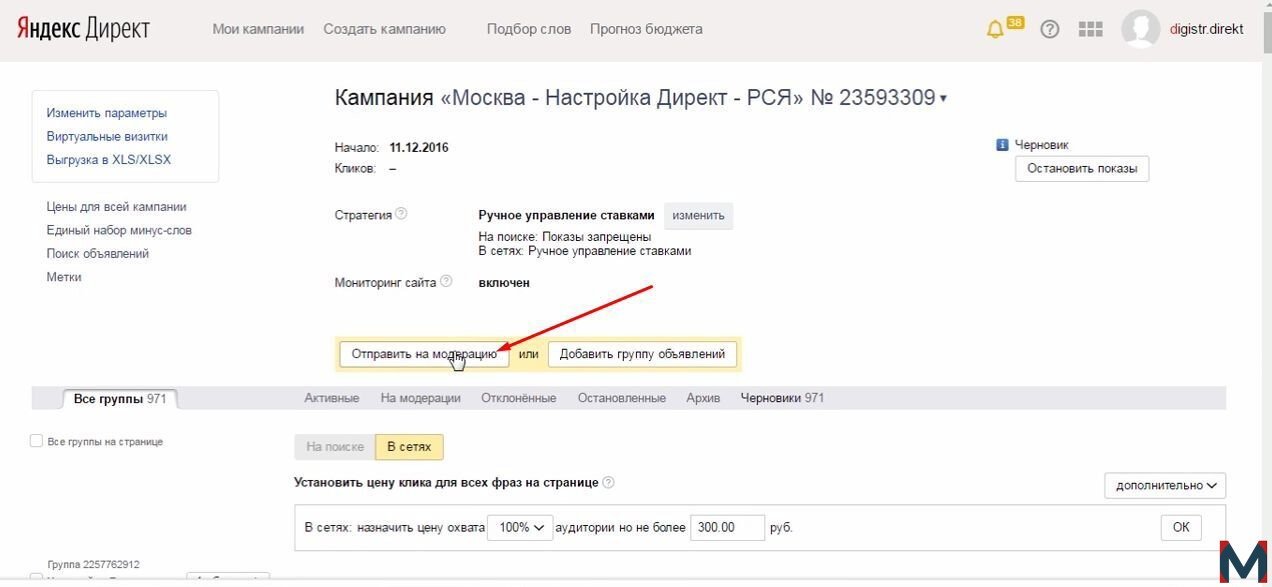Click the user avatar picture
The height and width of the screenshot is (587, 1272).
1141,29
